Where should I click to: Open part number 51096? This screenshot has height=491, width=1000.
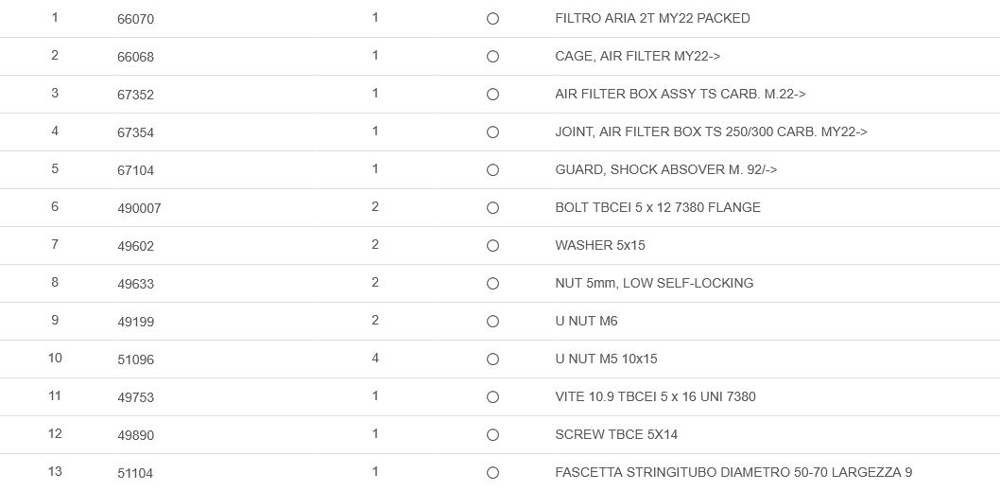(135, 359)
